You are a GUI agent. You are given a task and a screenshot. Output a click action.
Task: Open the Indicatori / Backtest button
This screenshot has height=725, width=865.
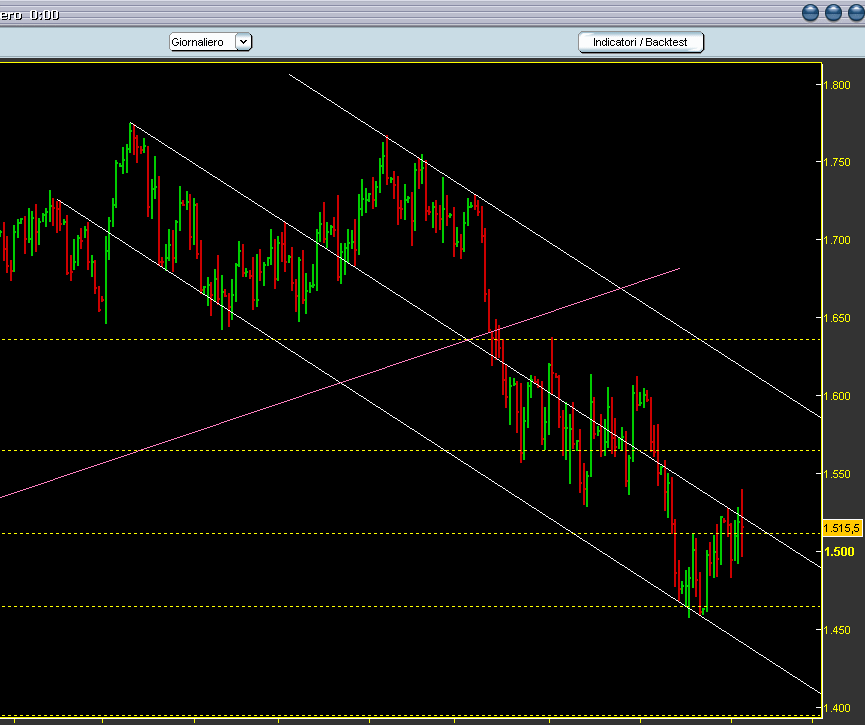click(x=640, y=42)
